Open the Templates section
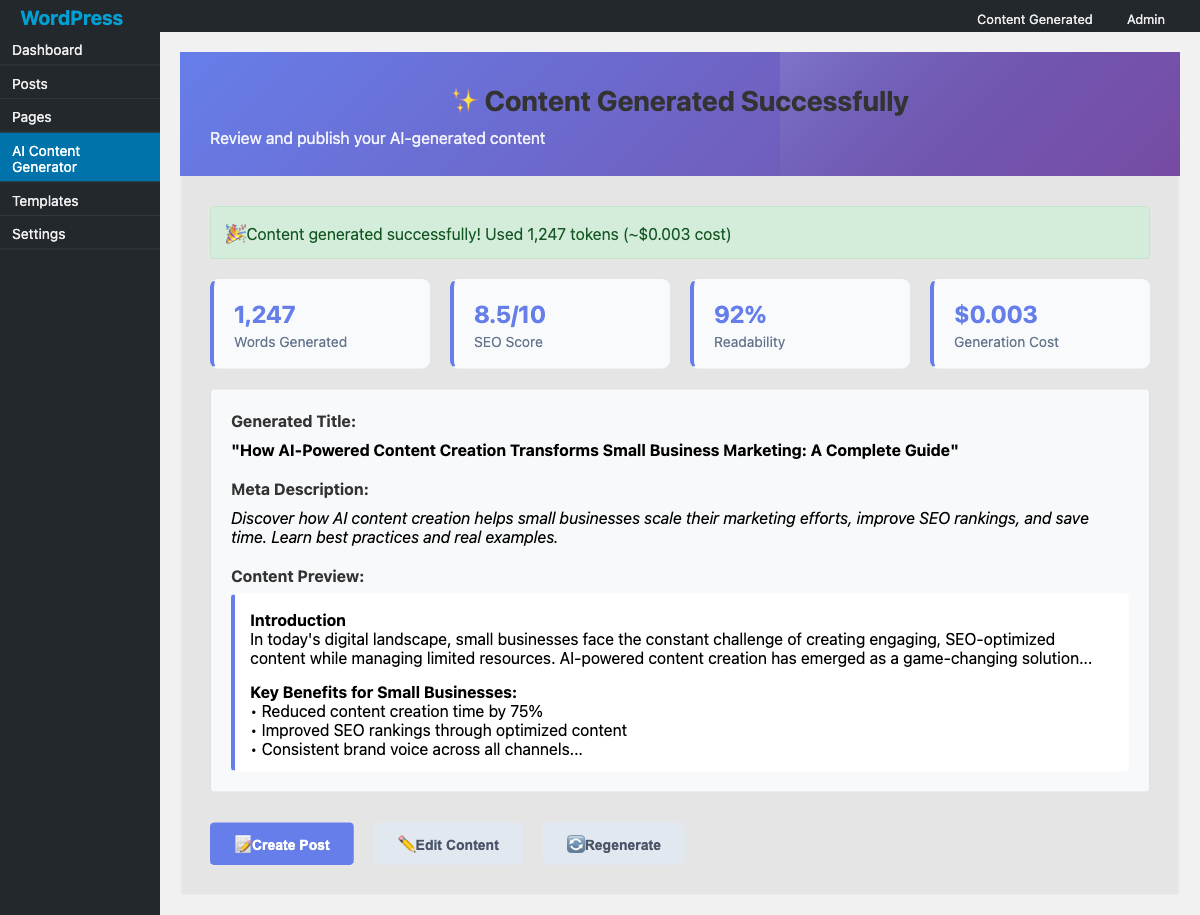 [x=45, y=201]
